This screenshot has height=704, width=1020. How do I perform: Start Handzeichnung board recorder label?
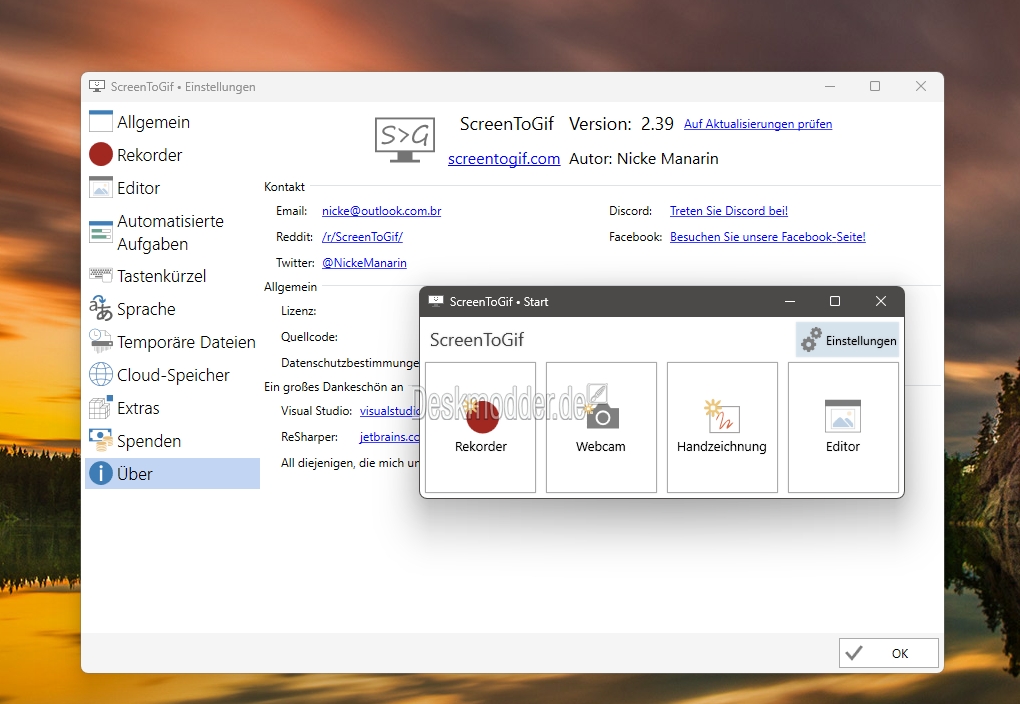(721, 447)
